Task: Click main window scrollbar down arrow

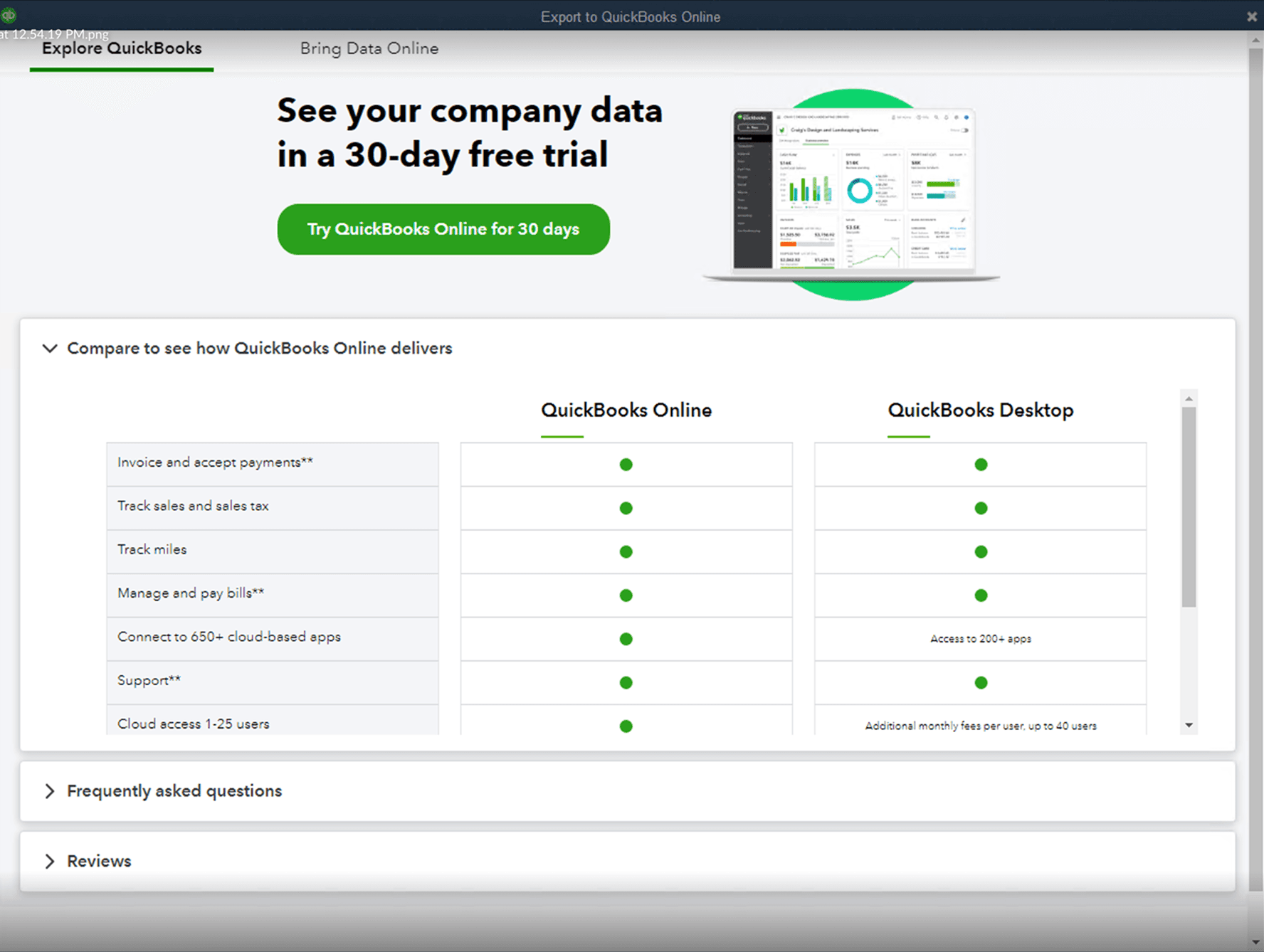Action: 1255,942
